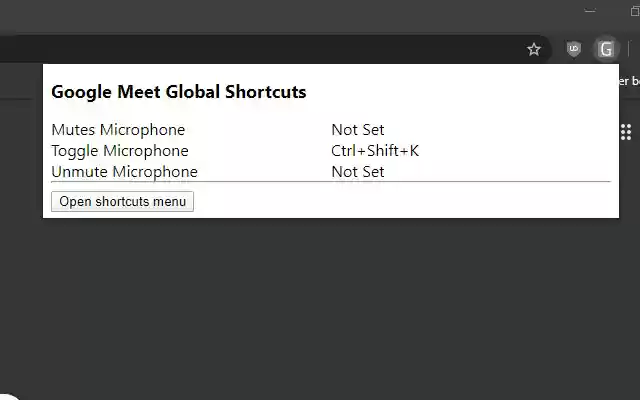Select the Mutes Microphone label
640x400 pixels.
click(x=118, y=130)
